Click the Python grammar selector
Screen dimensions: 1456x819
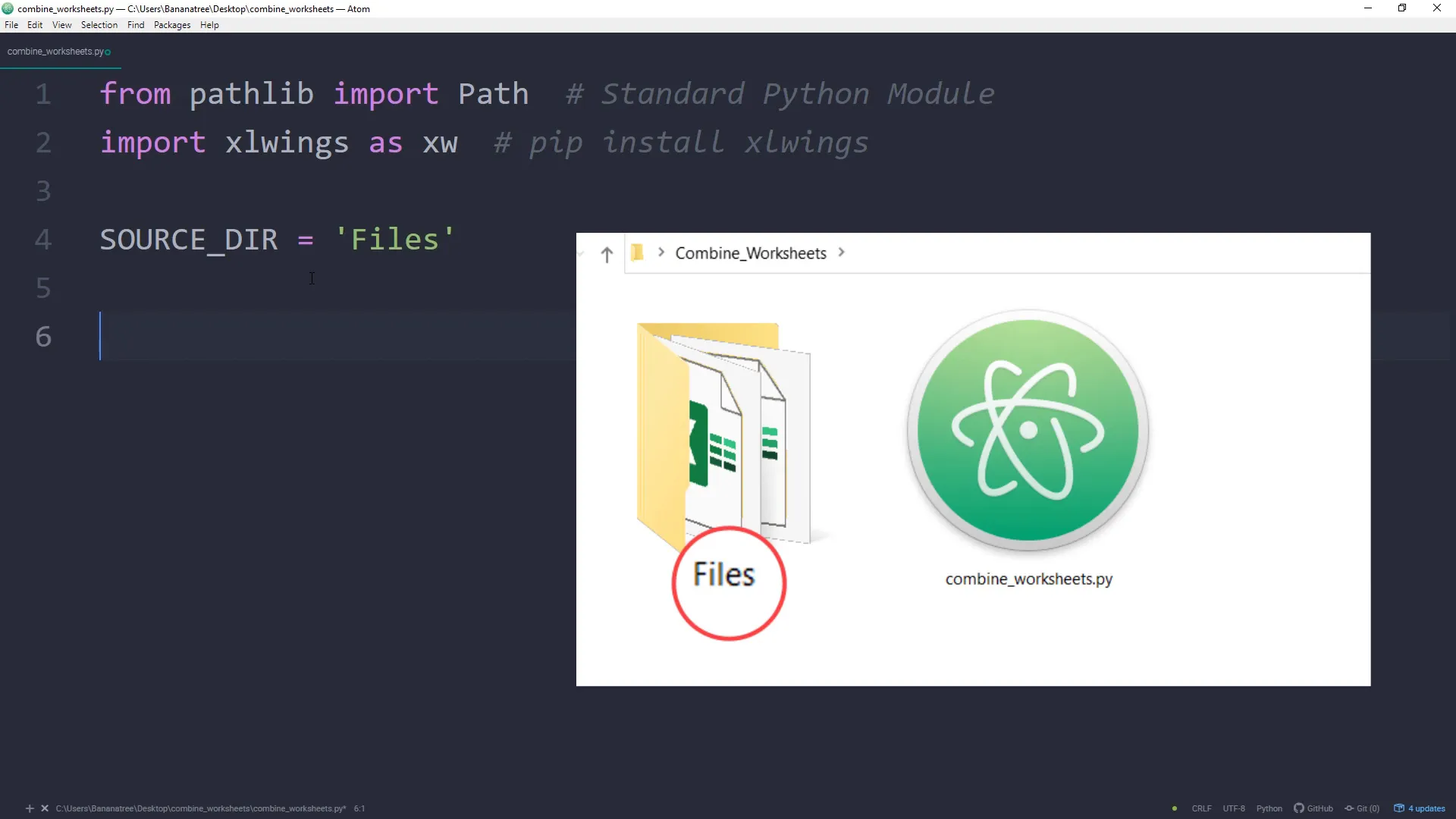(1269, 808)
